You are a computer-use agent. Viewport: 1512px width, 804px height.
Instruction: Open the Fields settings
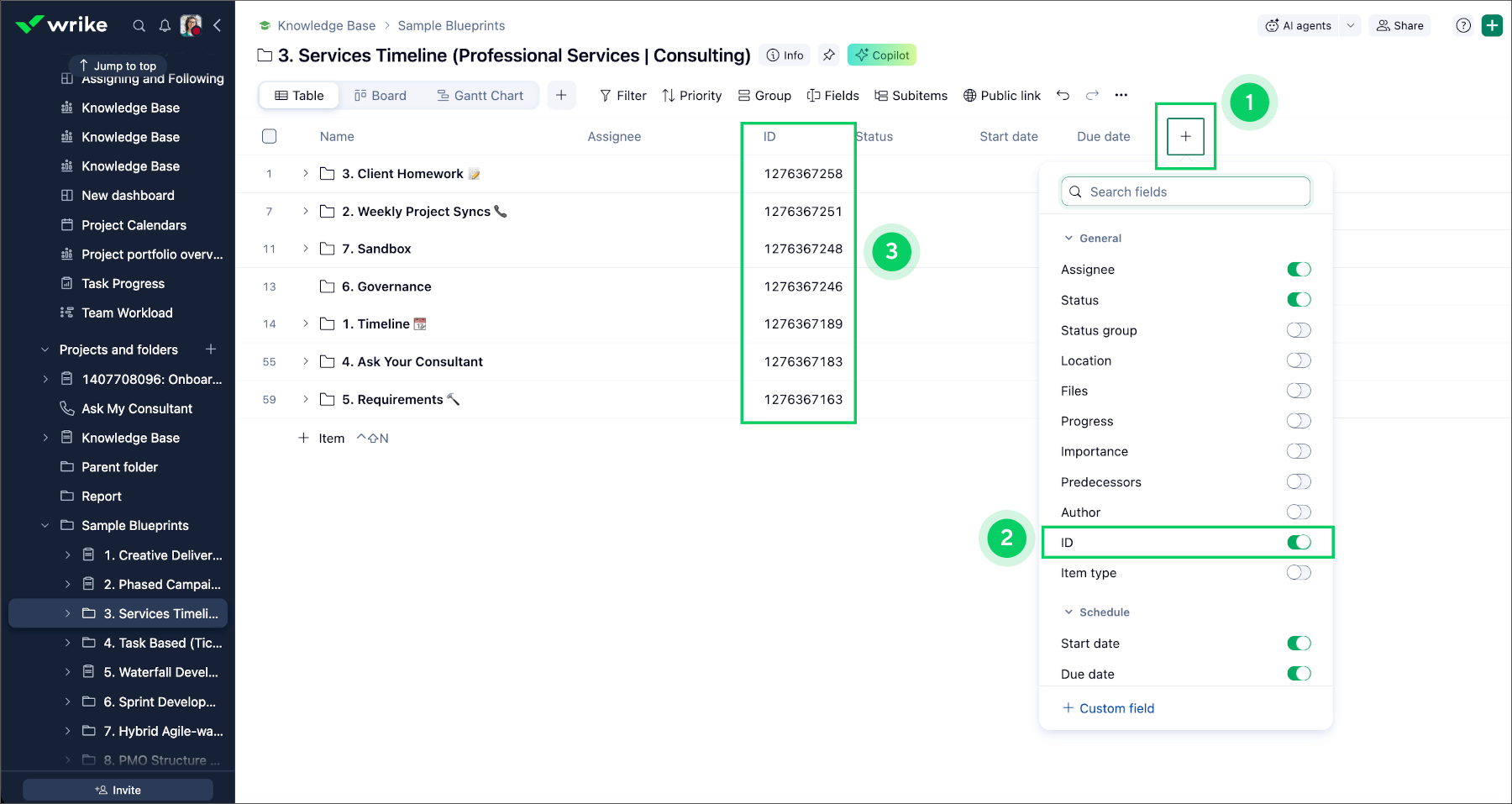pyautogui.click(x=833, y=96)
